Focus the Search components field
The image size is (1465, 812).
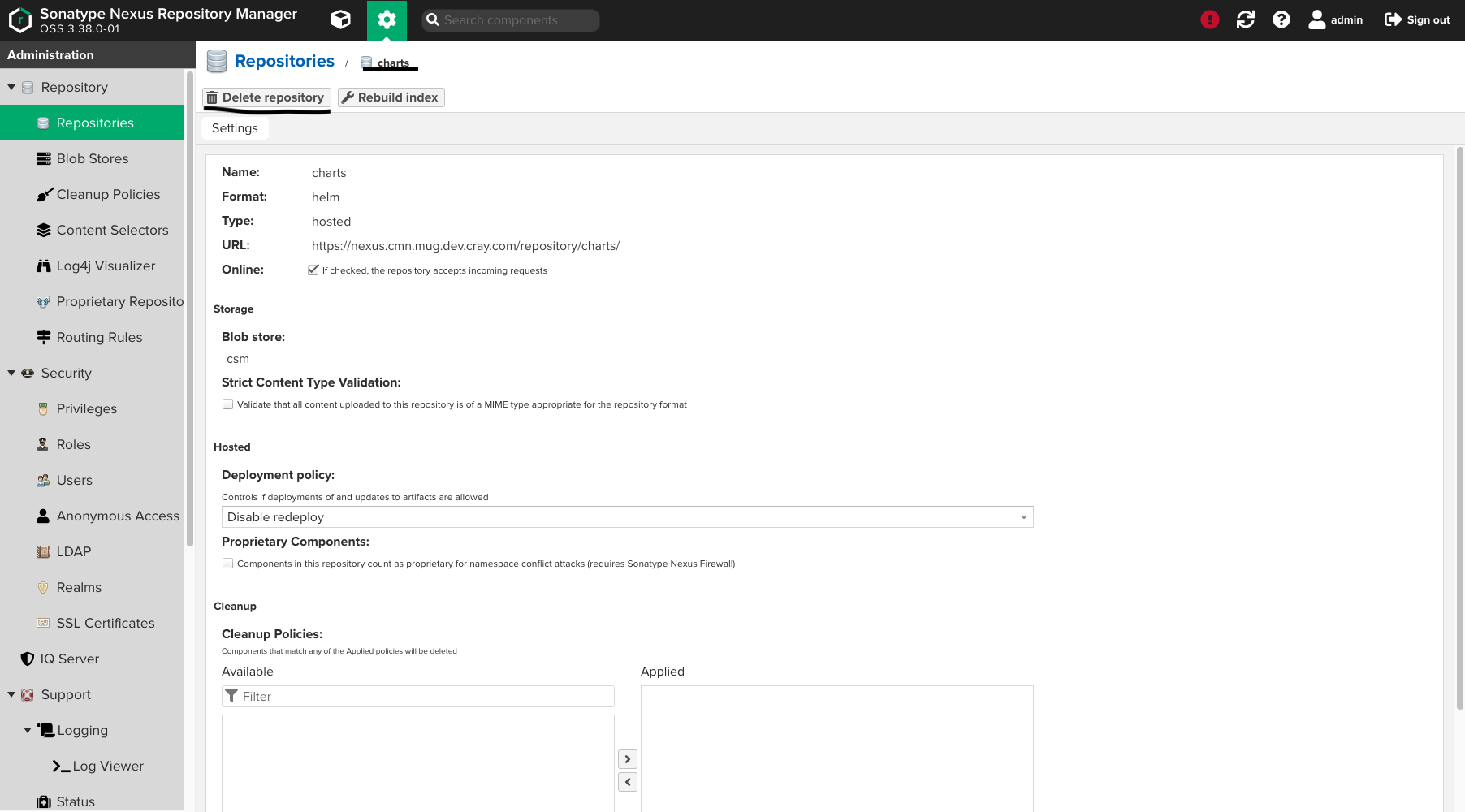pos(510,20)
